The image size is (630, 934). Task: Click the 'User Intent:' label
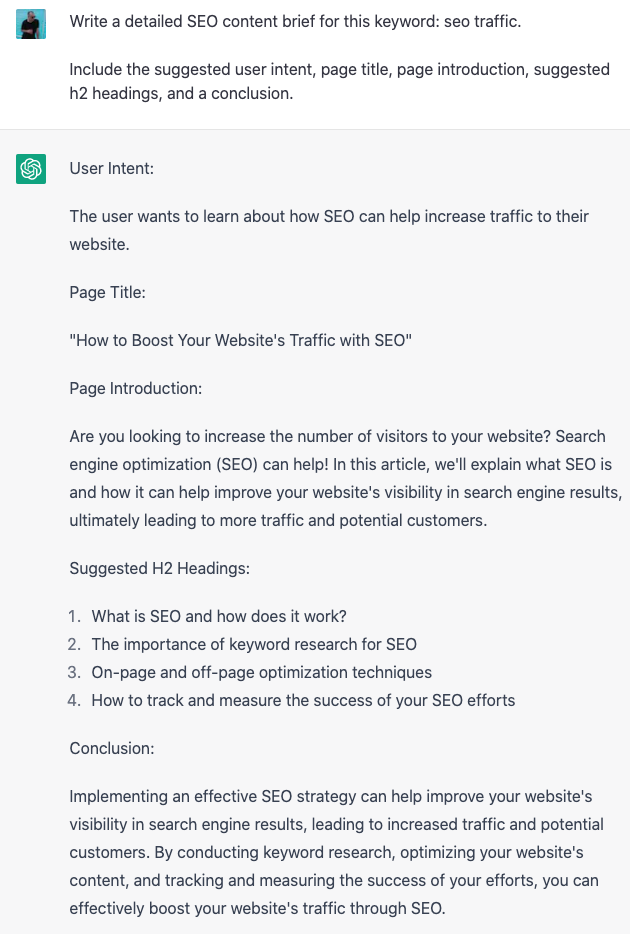click(112, 168)
